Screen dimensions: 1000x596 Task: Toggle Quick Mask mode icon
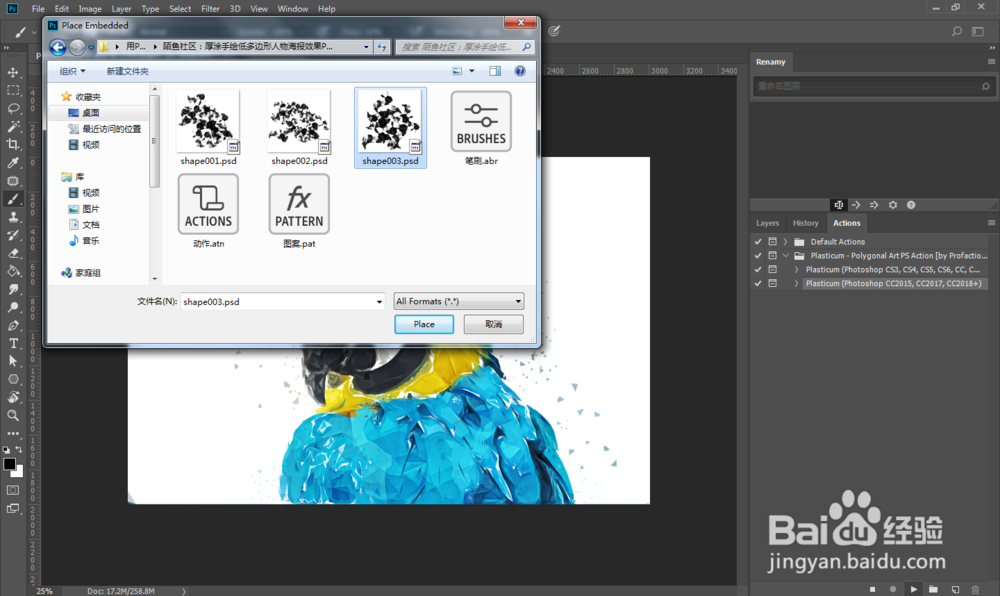click(13, 490)
